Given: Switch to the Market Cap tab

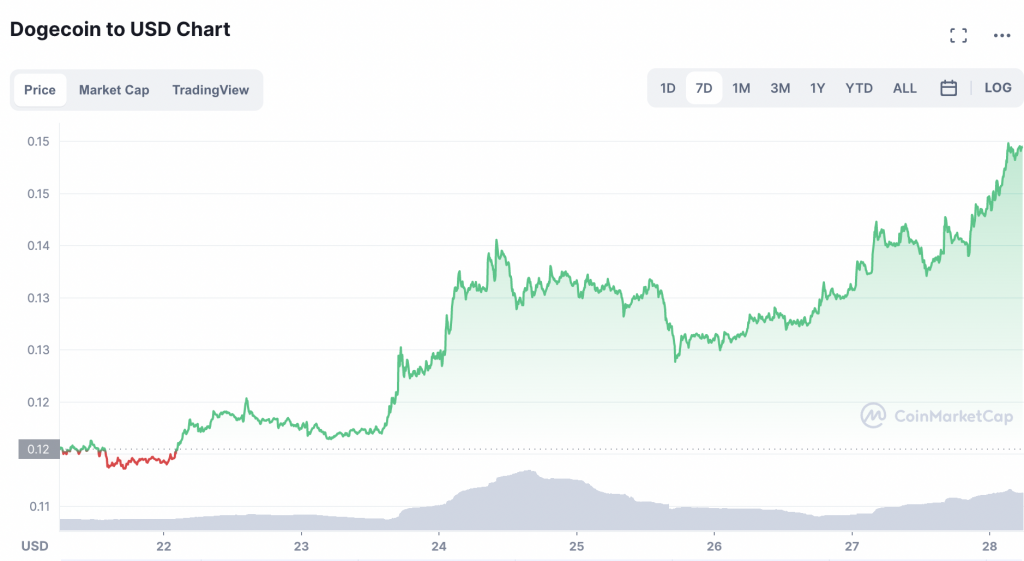Looking at the screenshot, I should click(114, 90).
